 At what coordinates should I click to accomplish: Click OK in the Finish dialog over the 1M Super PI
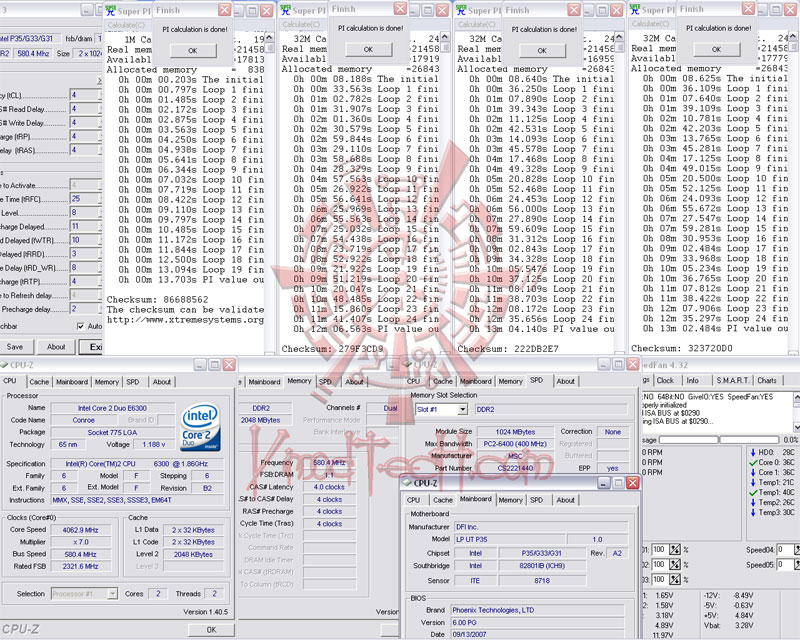point(192,51)
